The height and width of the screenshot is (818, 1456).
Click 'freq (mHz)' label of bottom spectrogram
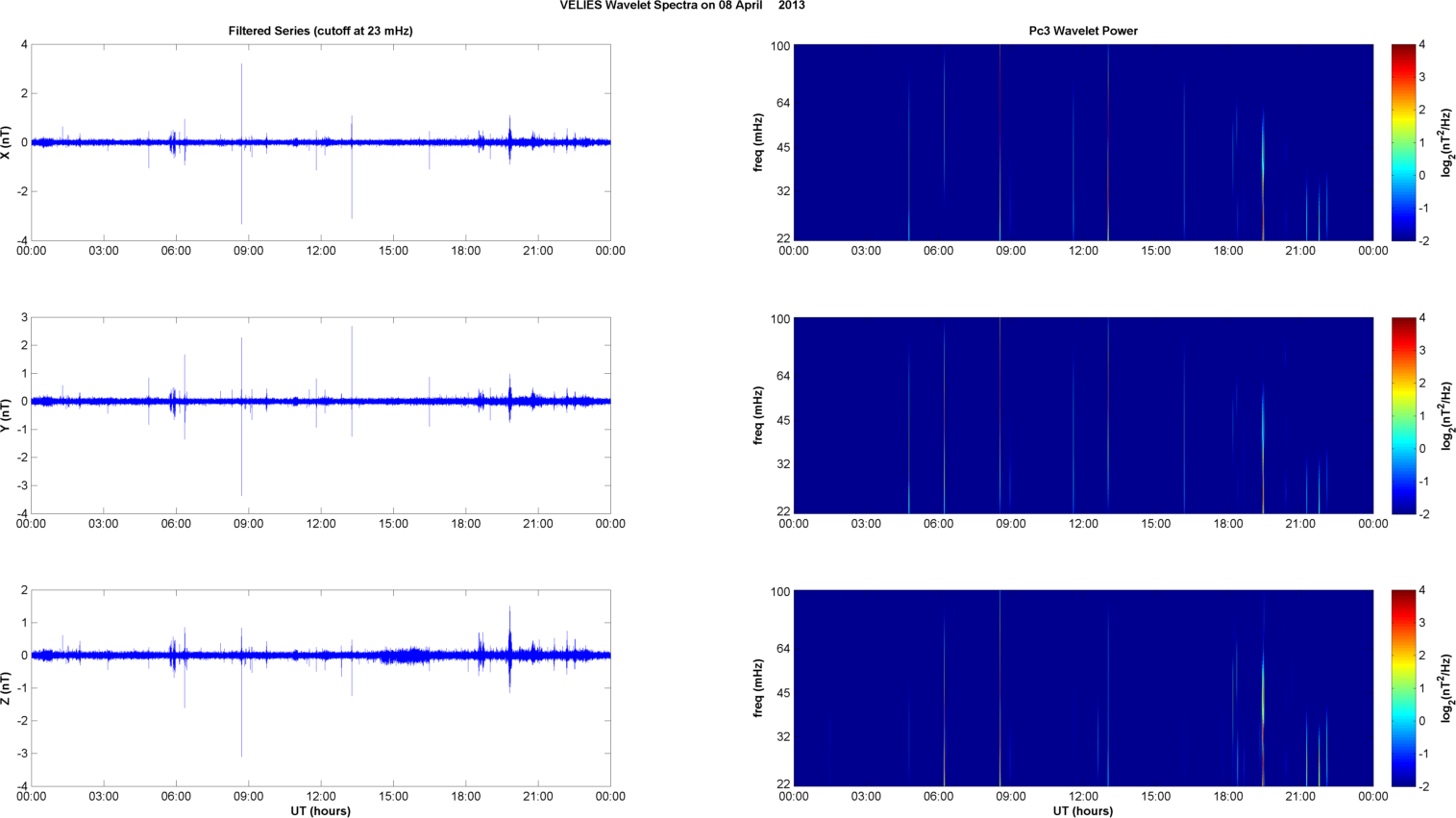[x=759, y=688]
